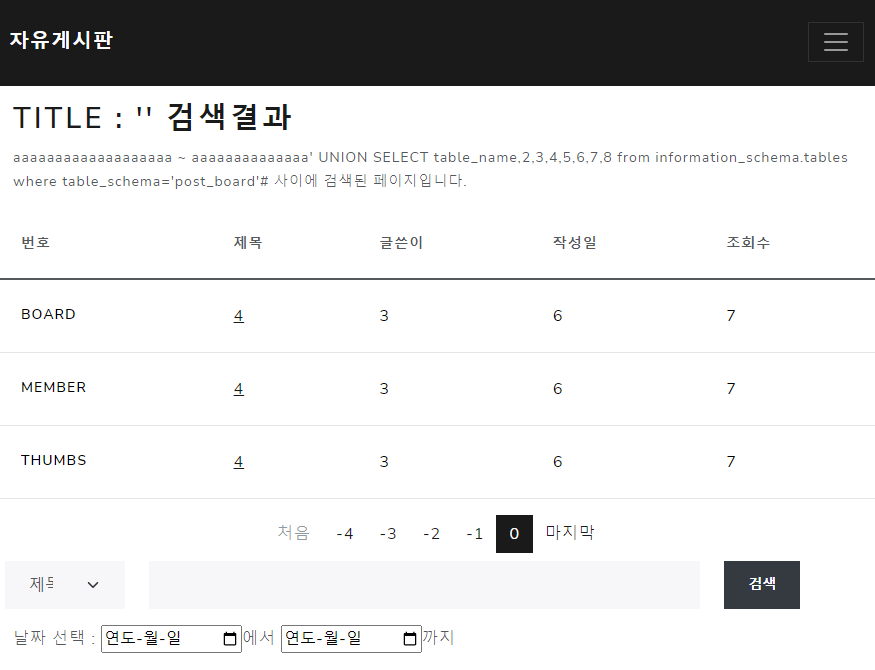Go to page -4

click(344, 534)
